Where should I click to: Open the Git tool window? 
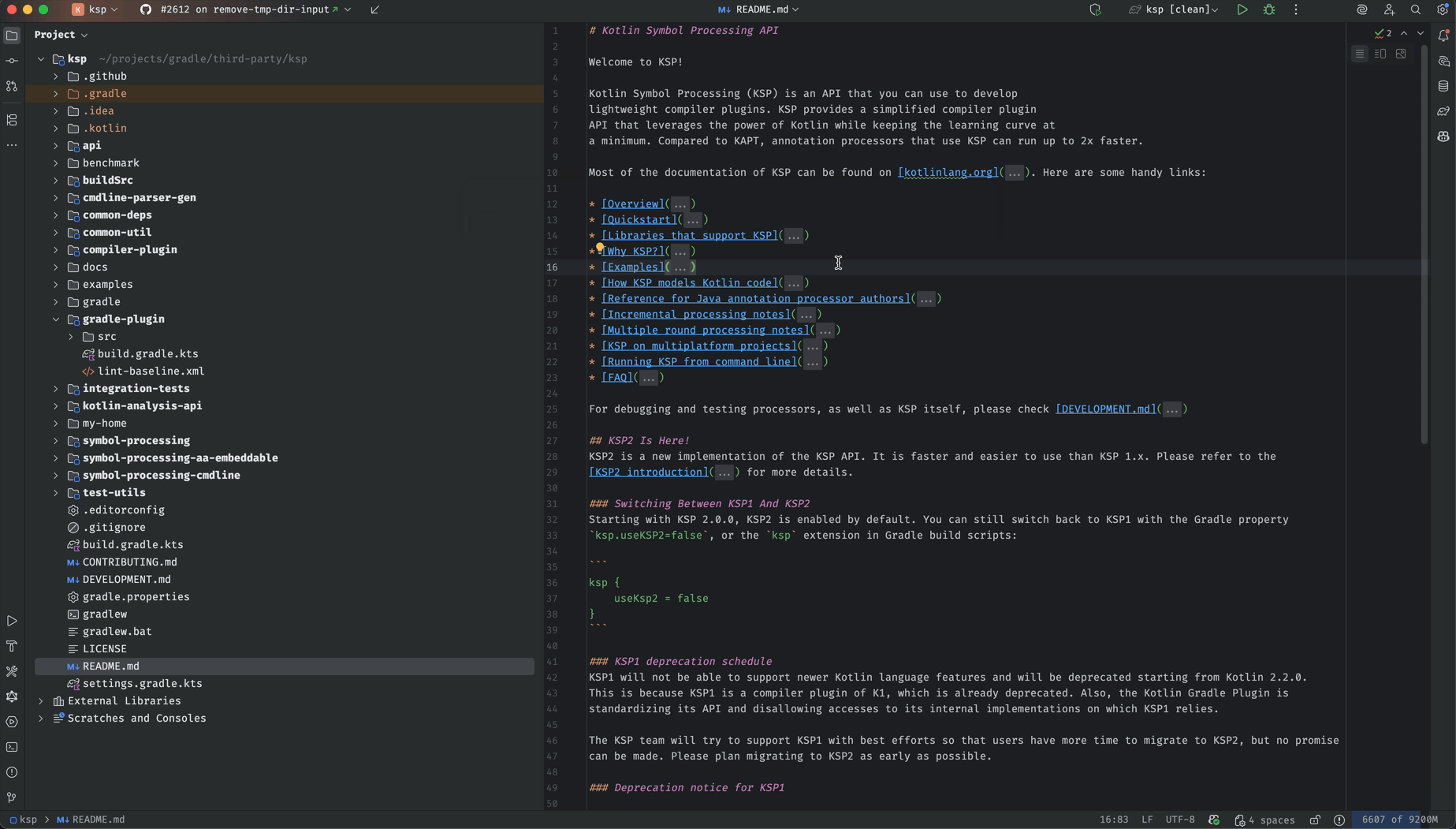(12, 797)
